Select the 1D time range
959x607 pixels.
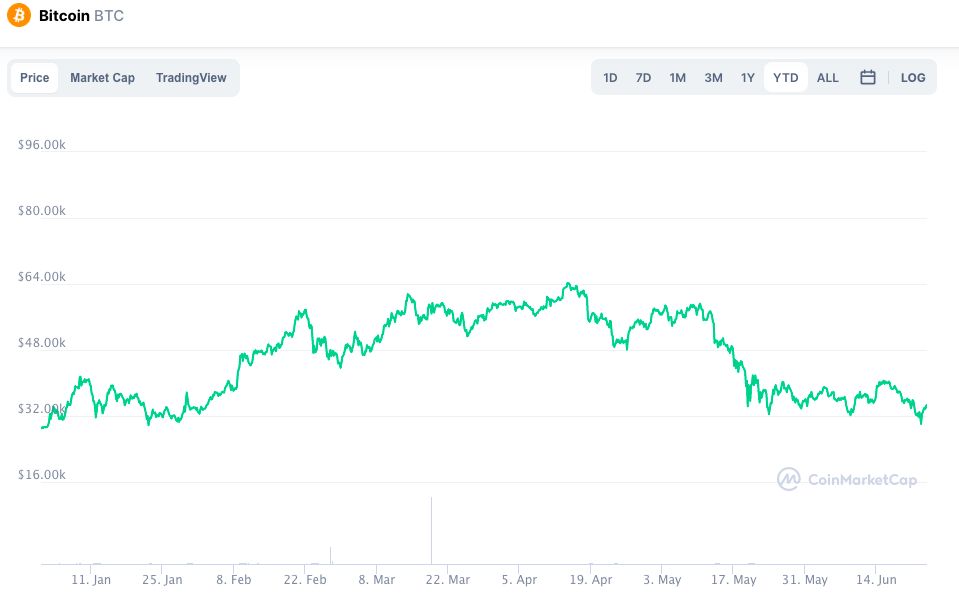coord(610,78)
